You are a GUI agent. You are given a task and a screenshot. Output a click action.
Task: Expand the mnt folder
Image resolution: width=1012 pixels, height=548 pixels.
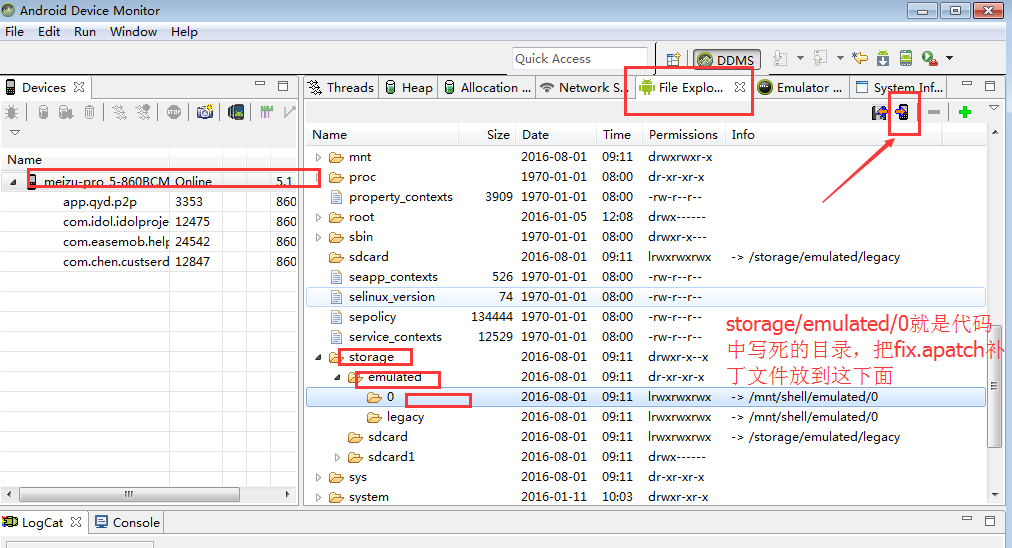318,157
